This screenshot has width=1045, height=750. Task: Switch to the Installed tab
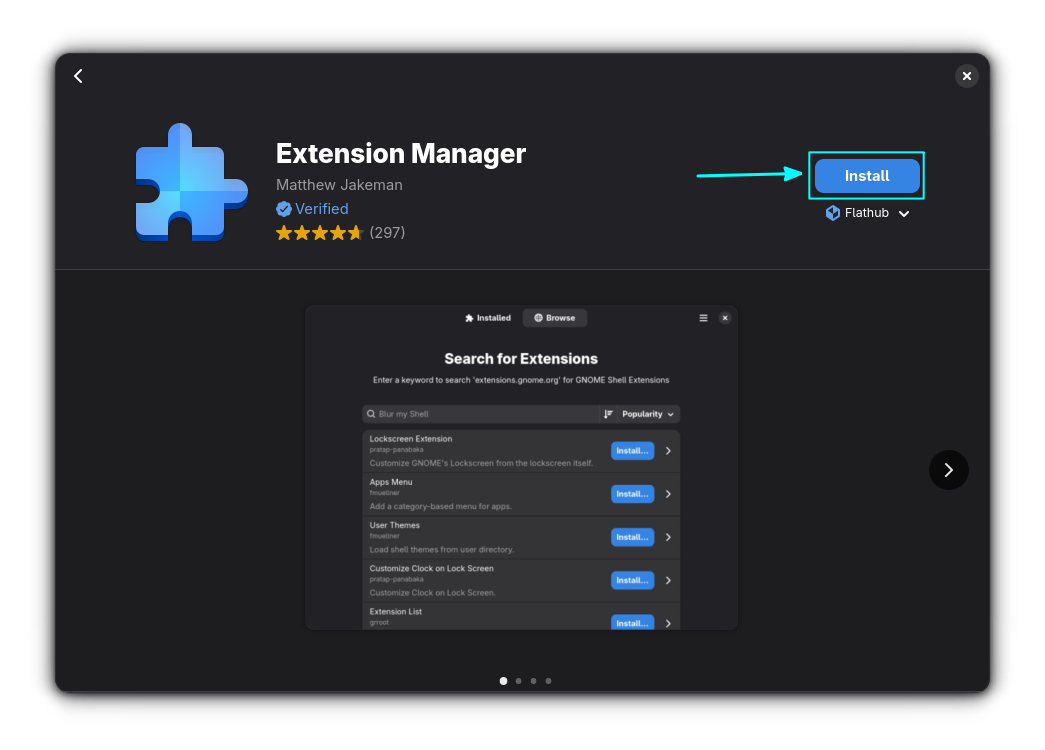[488, 317]
